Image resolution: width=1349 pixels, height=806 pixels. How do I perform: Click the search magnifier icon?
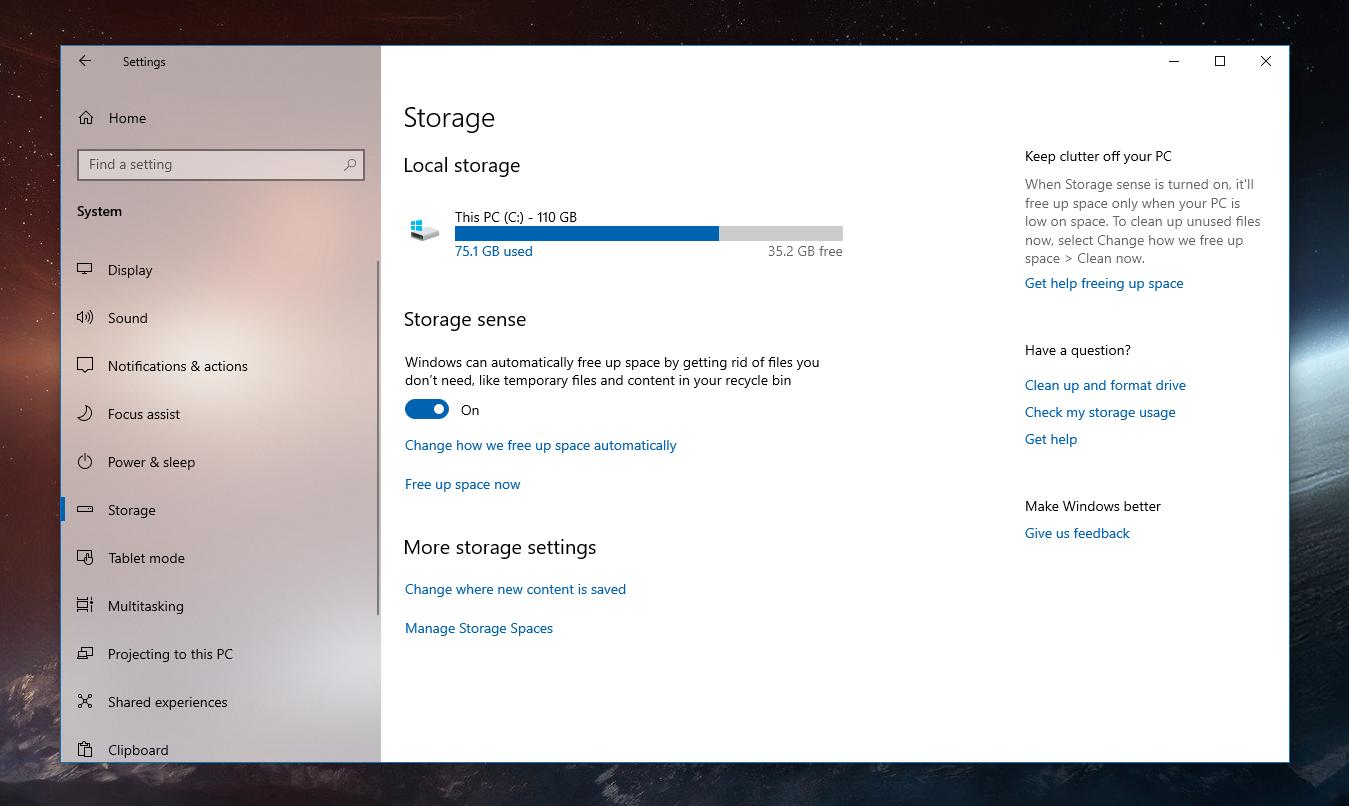349,165
